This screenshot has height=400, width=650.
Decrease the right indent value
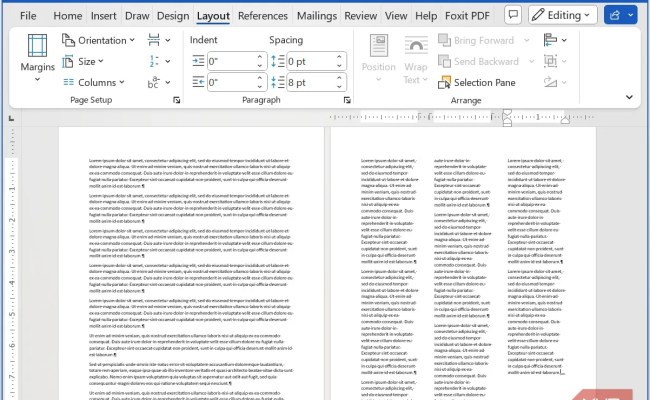pos(260,86)
